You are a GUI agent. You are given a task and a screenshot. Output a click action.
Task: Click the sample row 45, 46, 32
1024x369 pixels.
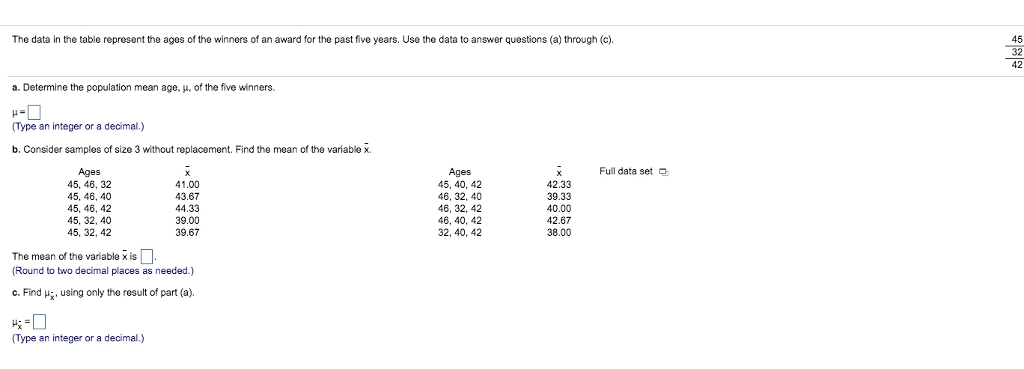89,184
